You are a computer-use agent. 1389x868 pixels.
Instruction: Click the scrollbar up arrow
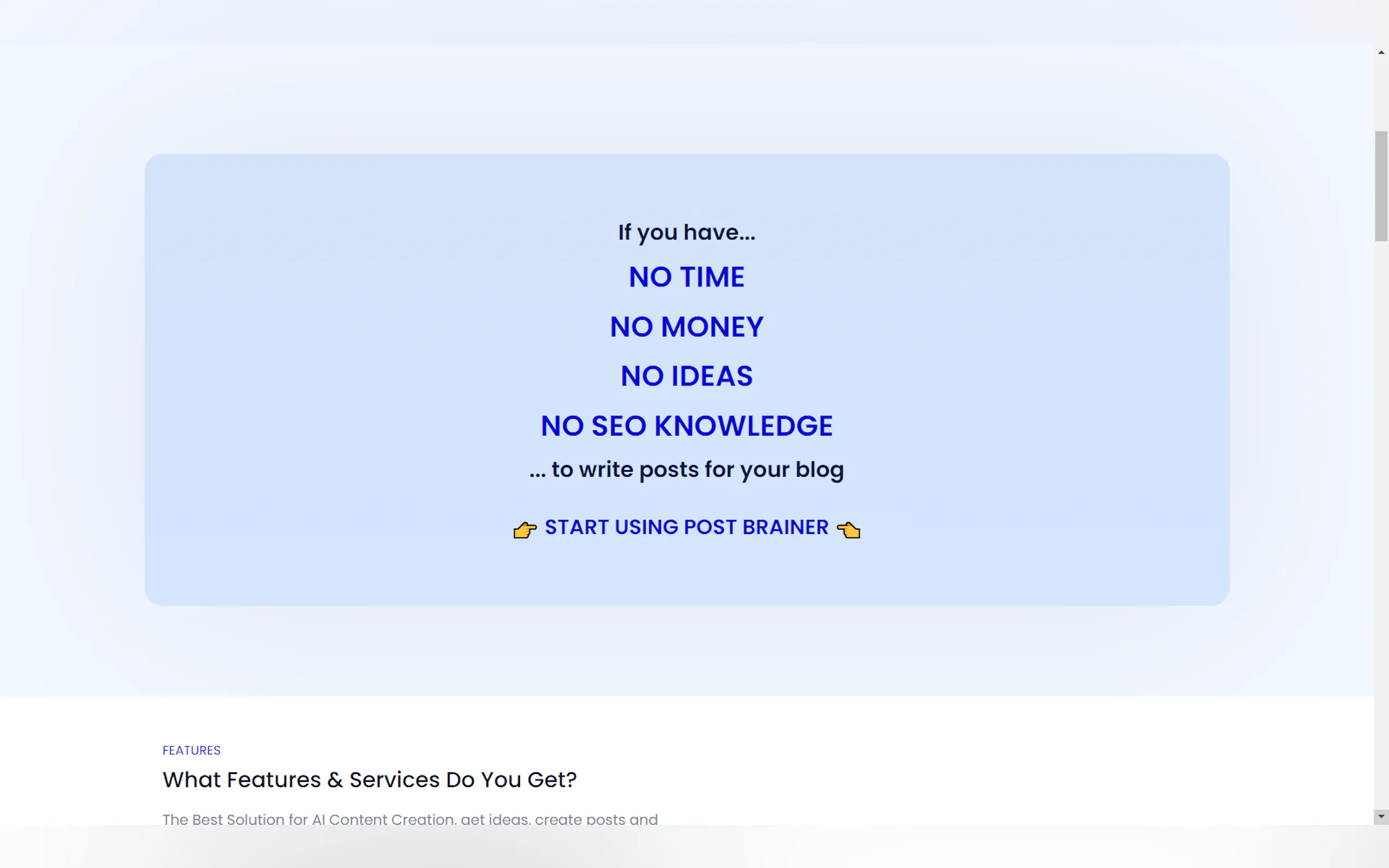tap(1381, 52)
